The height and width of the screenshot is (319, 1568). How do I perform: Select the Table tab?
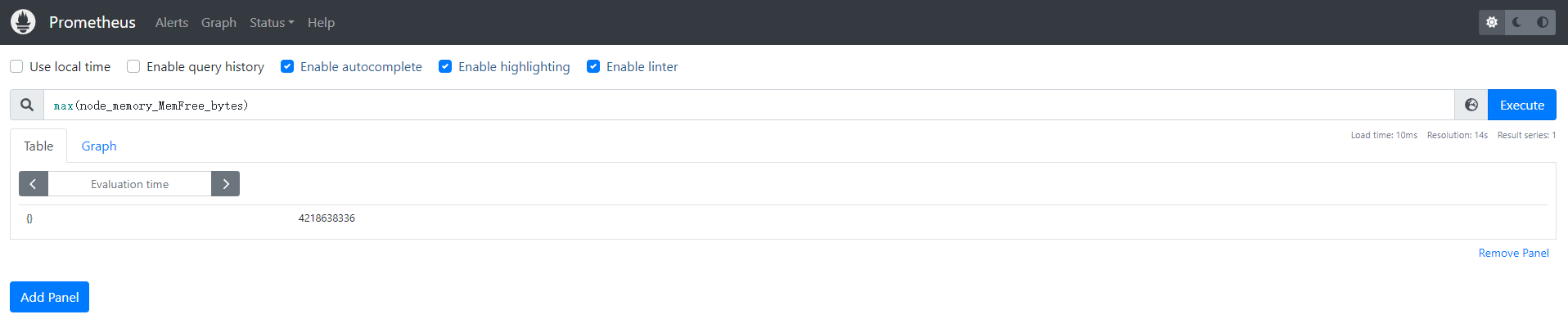point(38,146)
